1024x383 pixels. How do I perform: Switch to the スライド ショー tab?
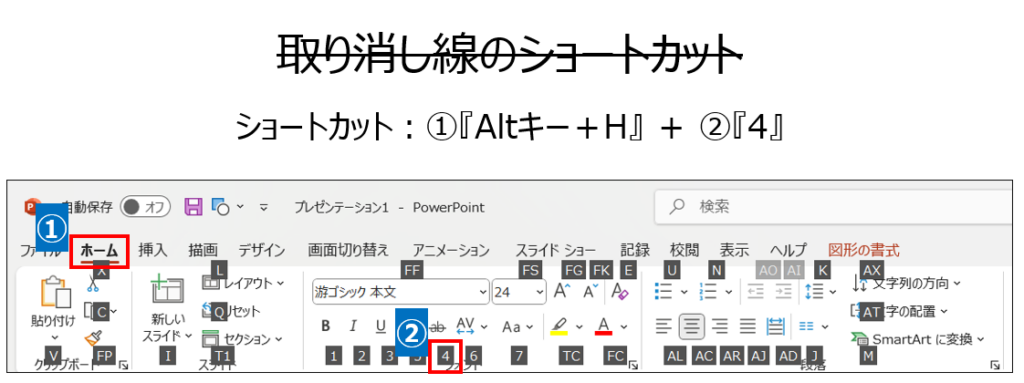(x=556, y=250)
